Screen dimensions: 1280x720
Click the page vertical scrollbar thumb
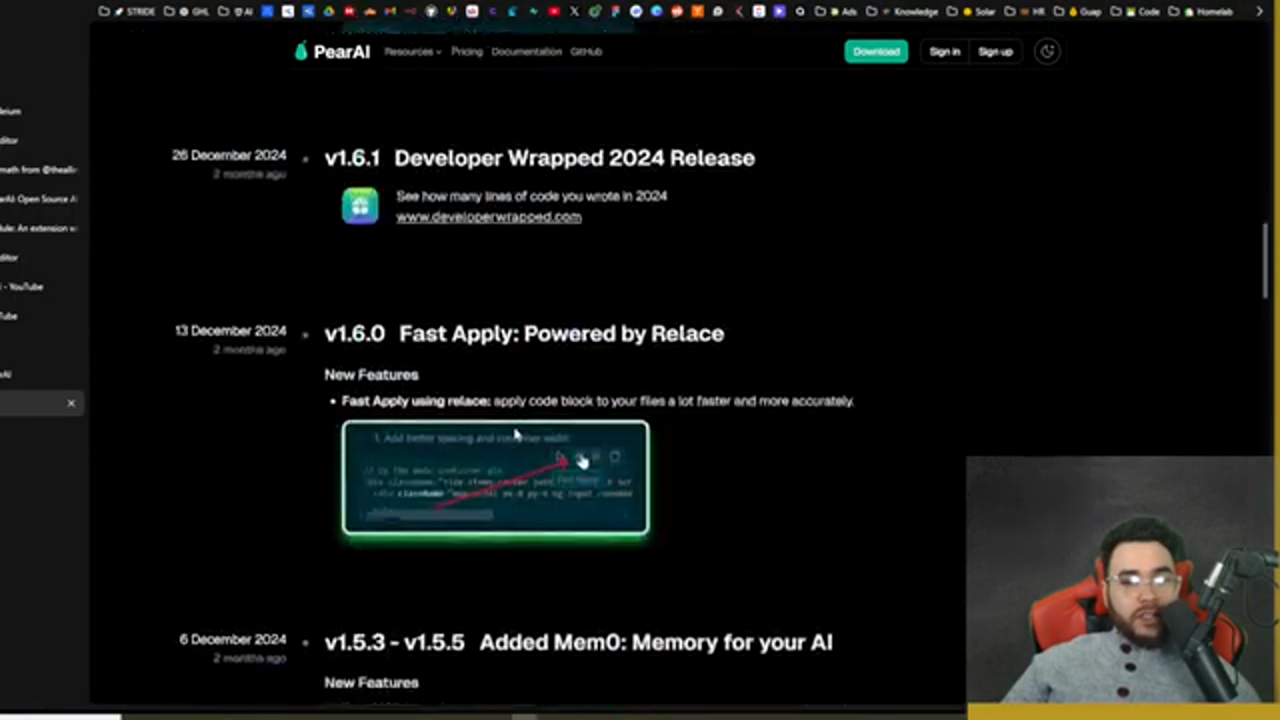click(x=1265, y=260)
